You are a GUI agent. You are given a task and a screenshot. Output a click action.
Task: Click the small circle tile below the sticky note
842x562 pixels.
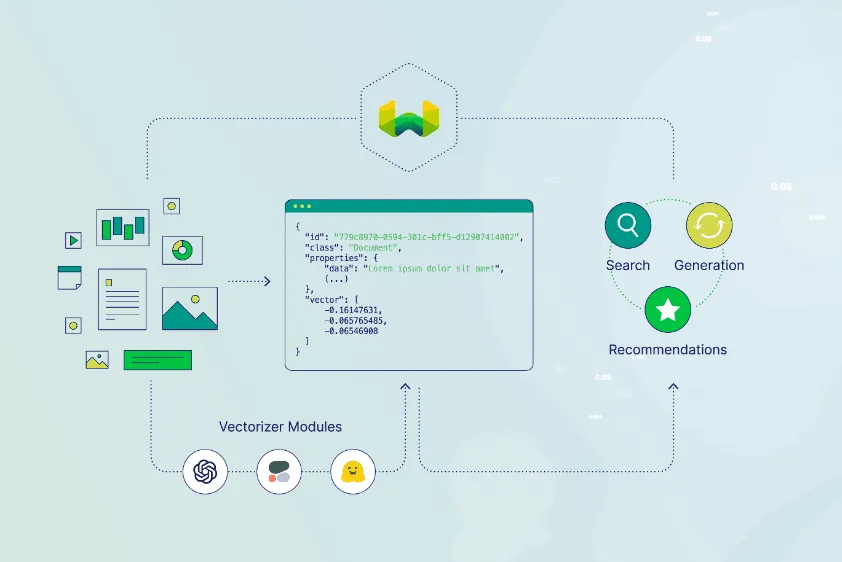(x=73, y=325)
